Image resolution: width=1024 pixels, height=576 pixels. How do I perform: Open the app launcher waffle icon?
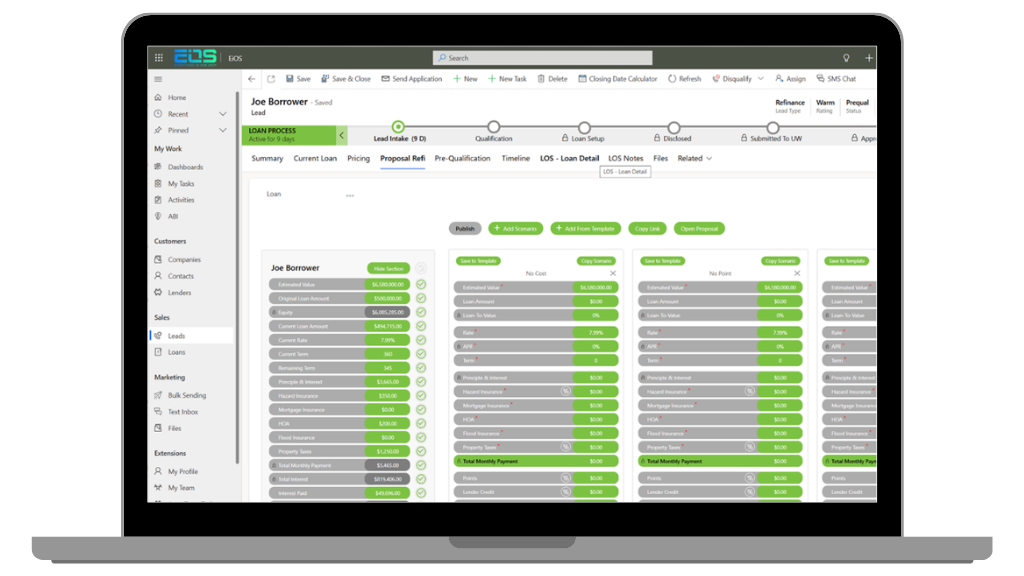[x=159, y=58]
